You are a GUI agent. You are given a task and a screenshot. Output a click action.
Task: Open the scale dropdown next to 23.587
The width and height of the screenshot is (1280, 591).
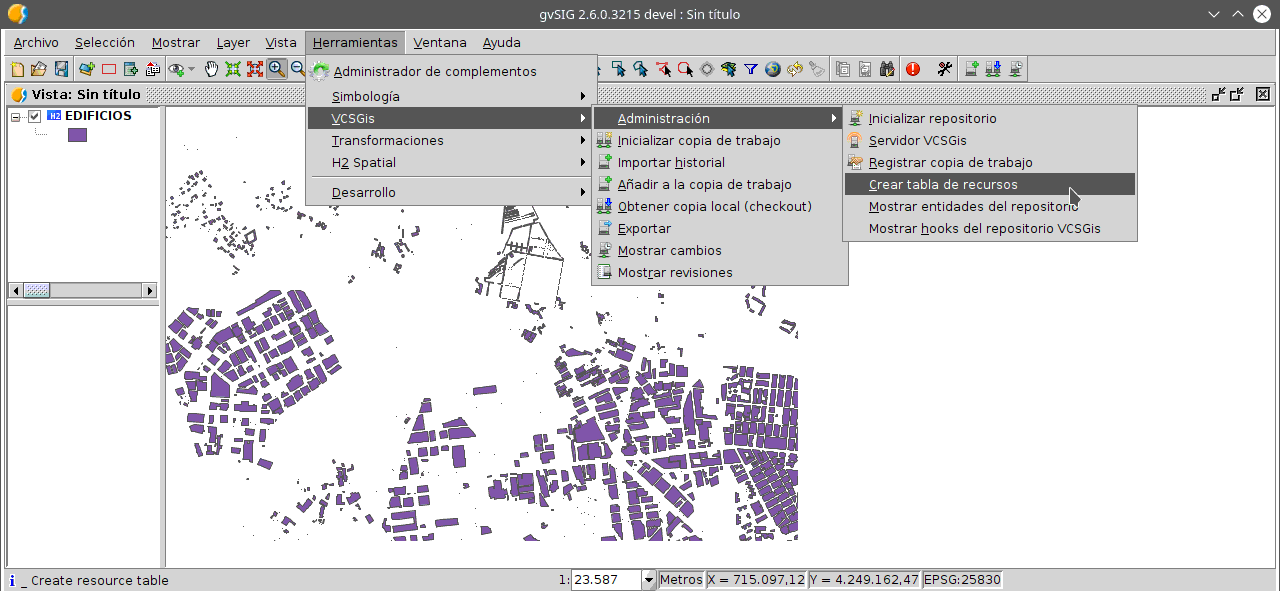coord(648,580)
